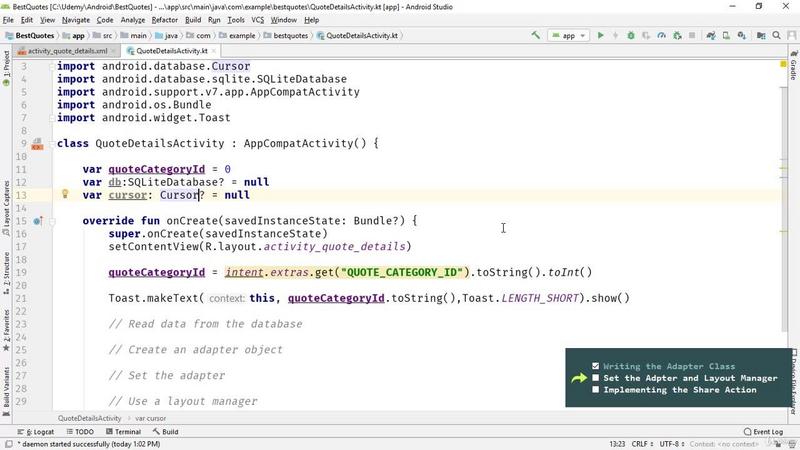The height and width of the screenshot is (450, 800).
Task: Click the Stop square icon
Action: (692, 35)
